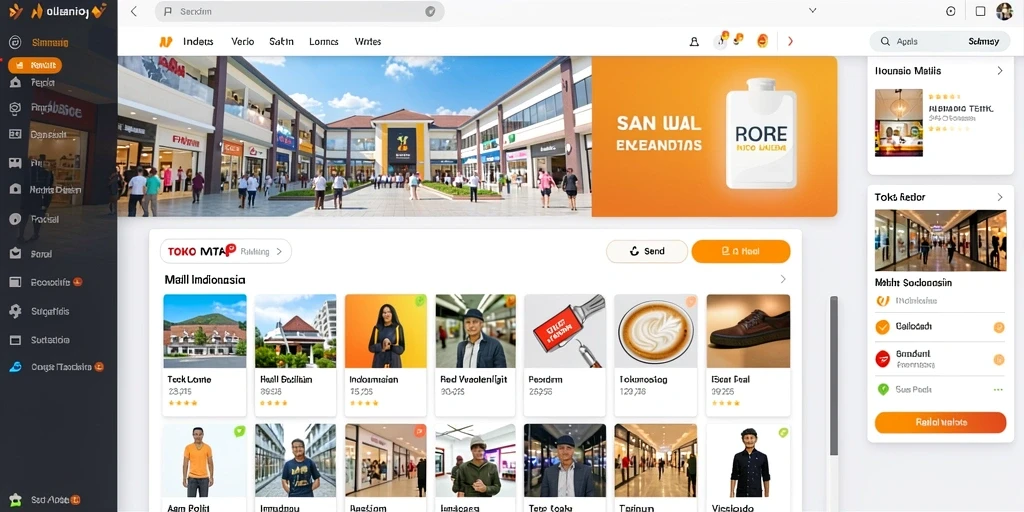1024x512 pixels.
Task: Expand the Tokt Redor panel chevron
Action: point(1000,197)
